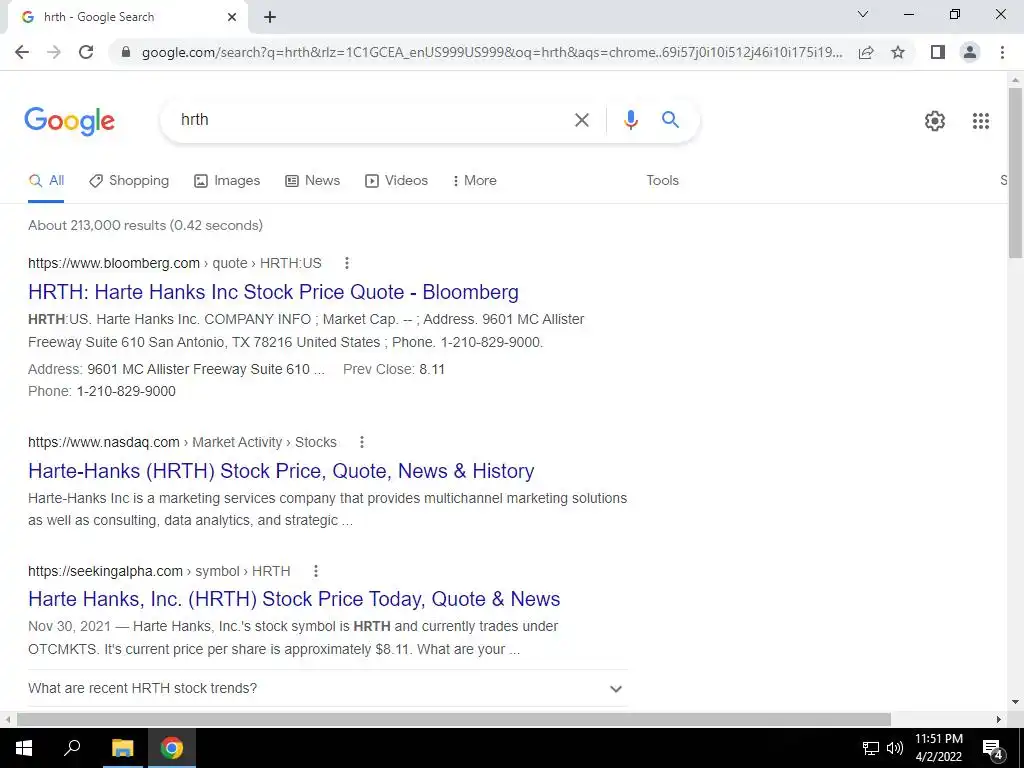1024x768 pixels.
Task: Click the horizontal scrollbar thumb
Action: (454, 720)
